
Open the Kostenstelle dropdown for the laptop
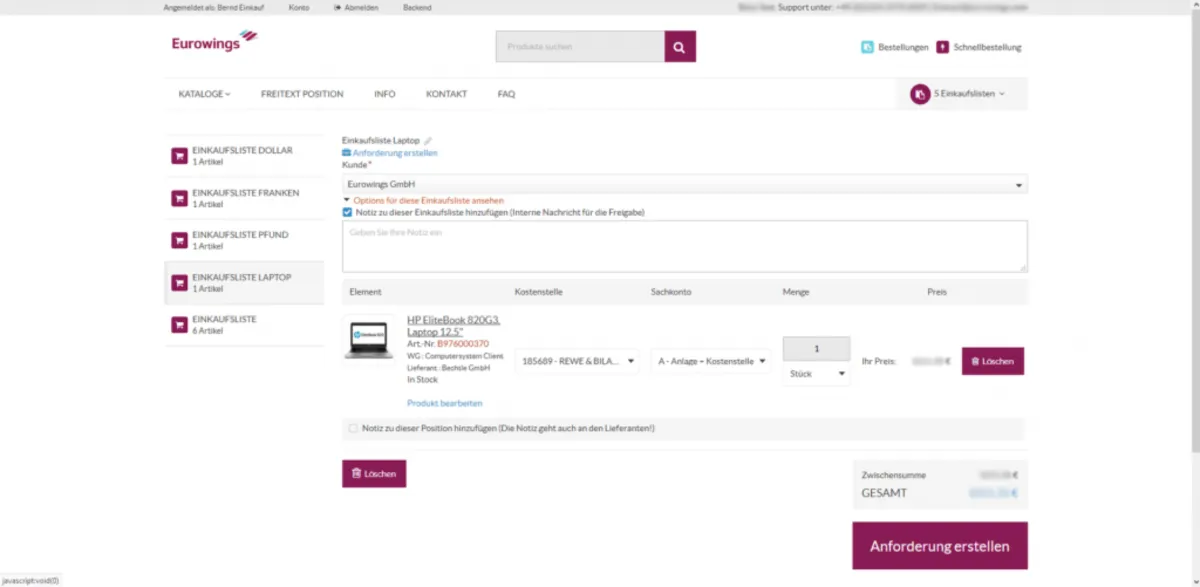pyautogui.click(x=577, y=361)
